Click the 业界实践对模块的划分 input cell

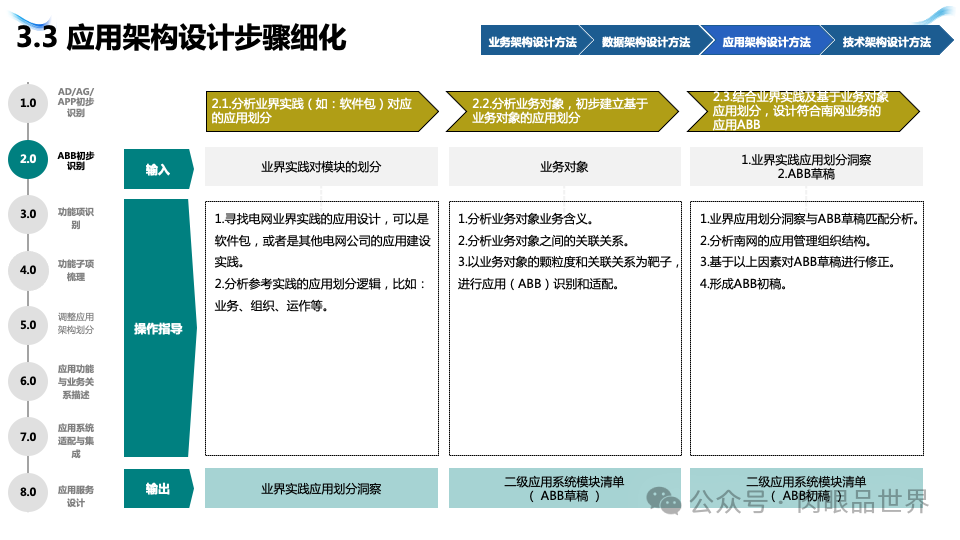(x=321, y=167)
